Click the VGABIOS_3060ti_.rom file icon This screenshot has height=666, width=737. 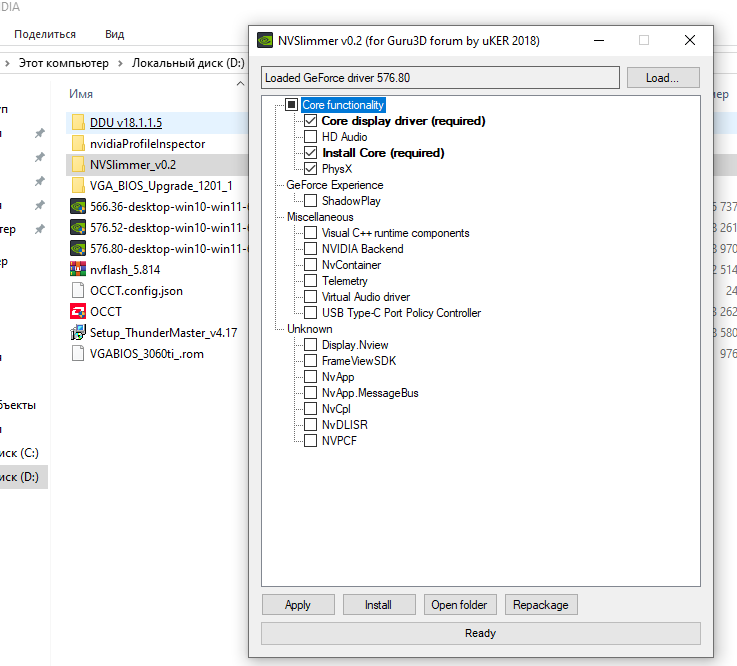(x=78, y=353)
